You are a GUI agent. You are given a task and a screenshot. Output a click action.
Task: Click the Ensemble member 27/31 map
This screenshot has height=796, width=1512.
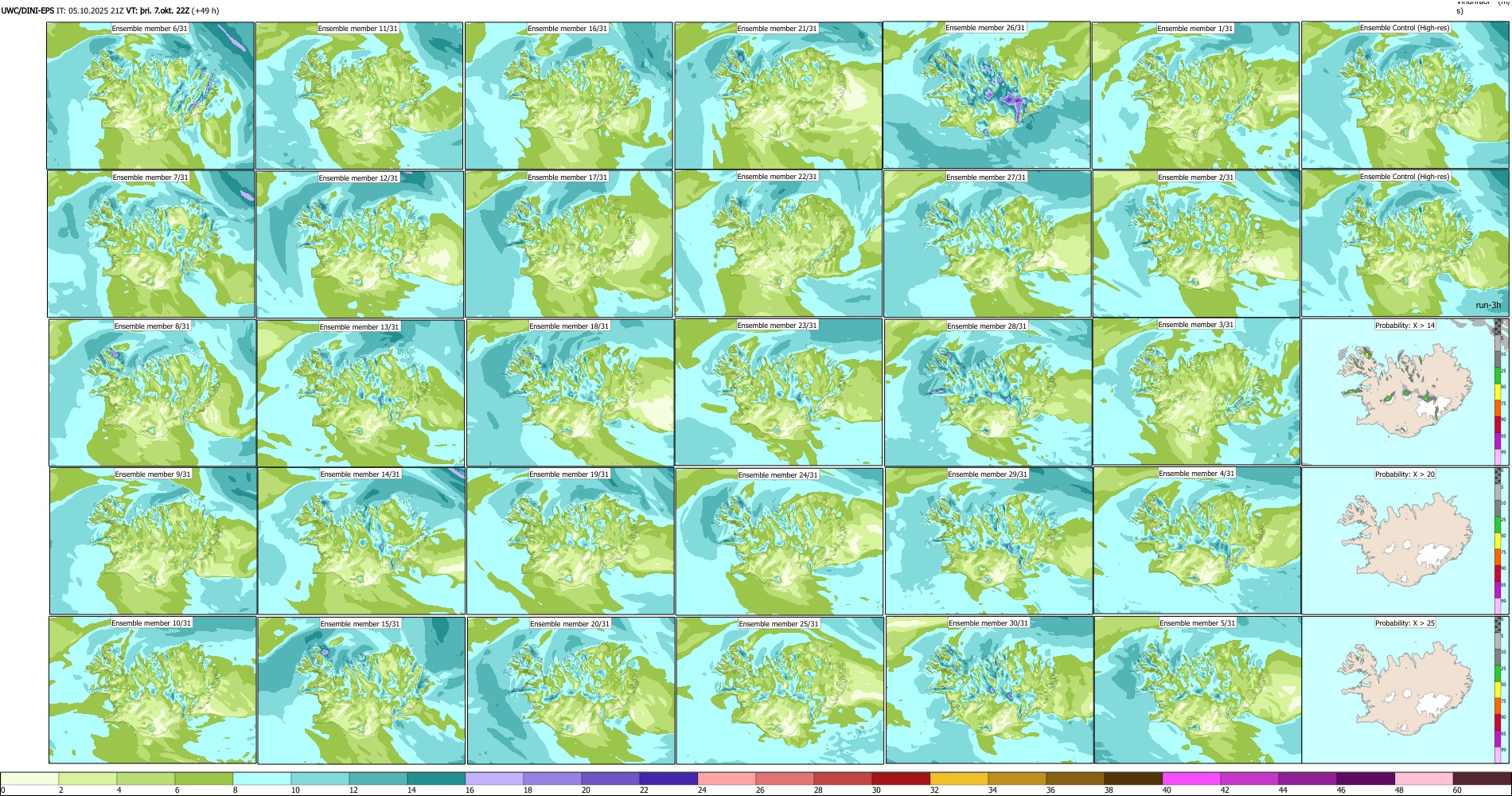[x=988, y=244]
